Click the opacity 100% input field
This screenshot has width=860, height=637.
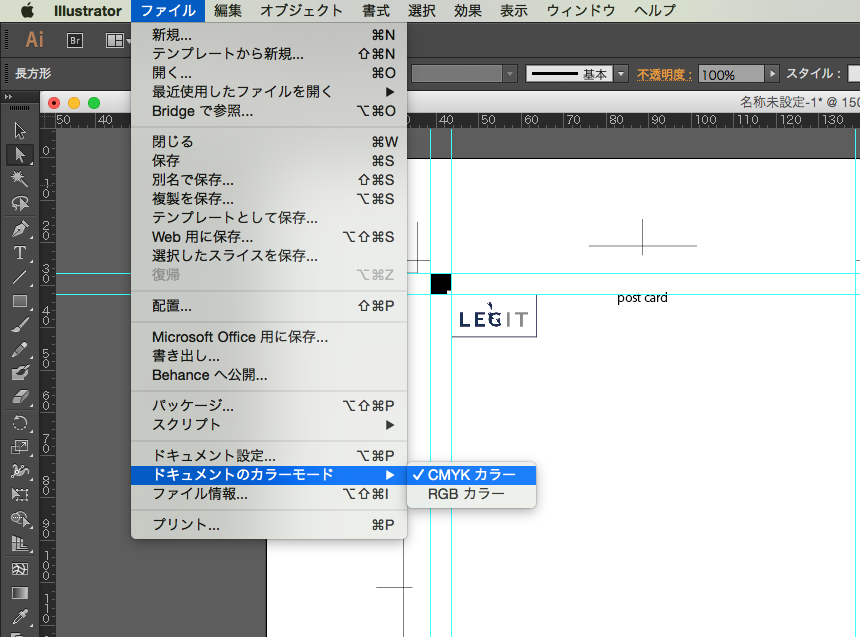731,74
